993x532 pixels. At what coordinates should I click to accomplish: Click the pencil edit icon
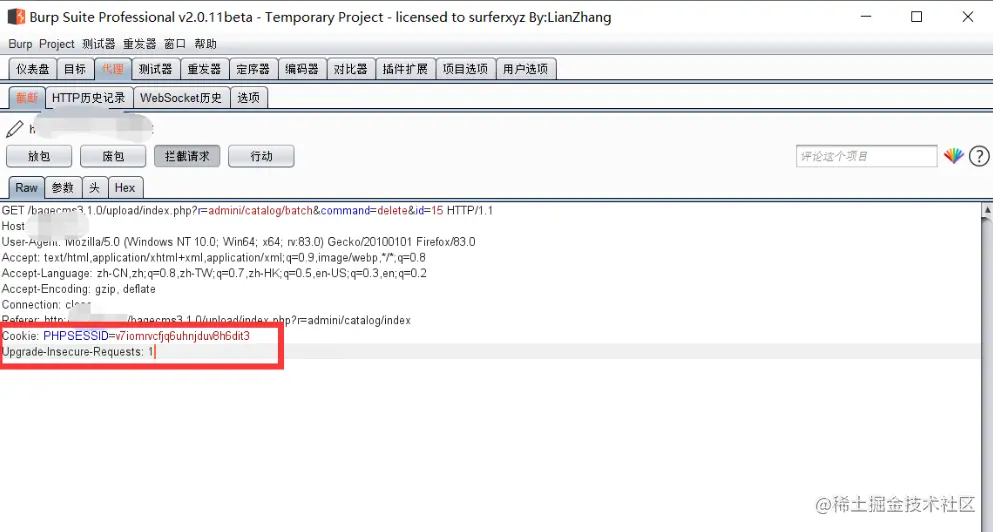point(15,129)
